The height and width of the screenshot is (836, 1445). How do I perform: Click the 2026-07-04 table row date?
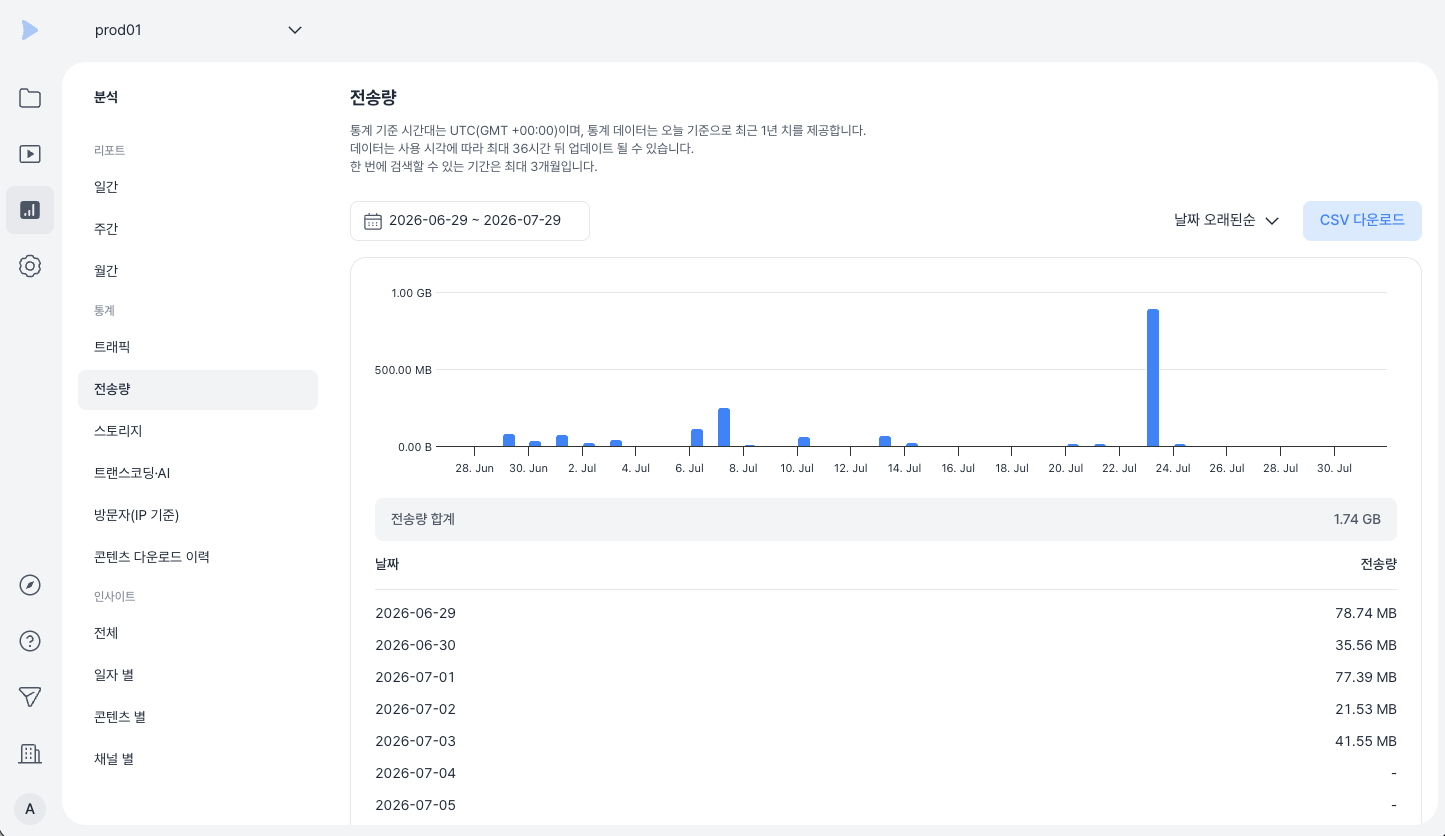coord(415,773)
